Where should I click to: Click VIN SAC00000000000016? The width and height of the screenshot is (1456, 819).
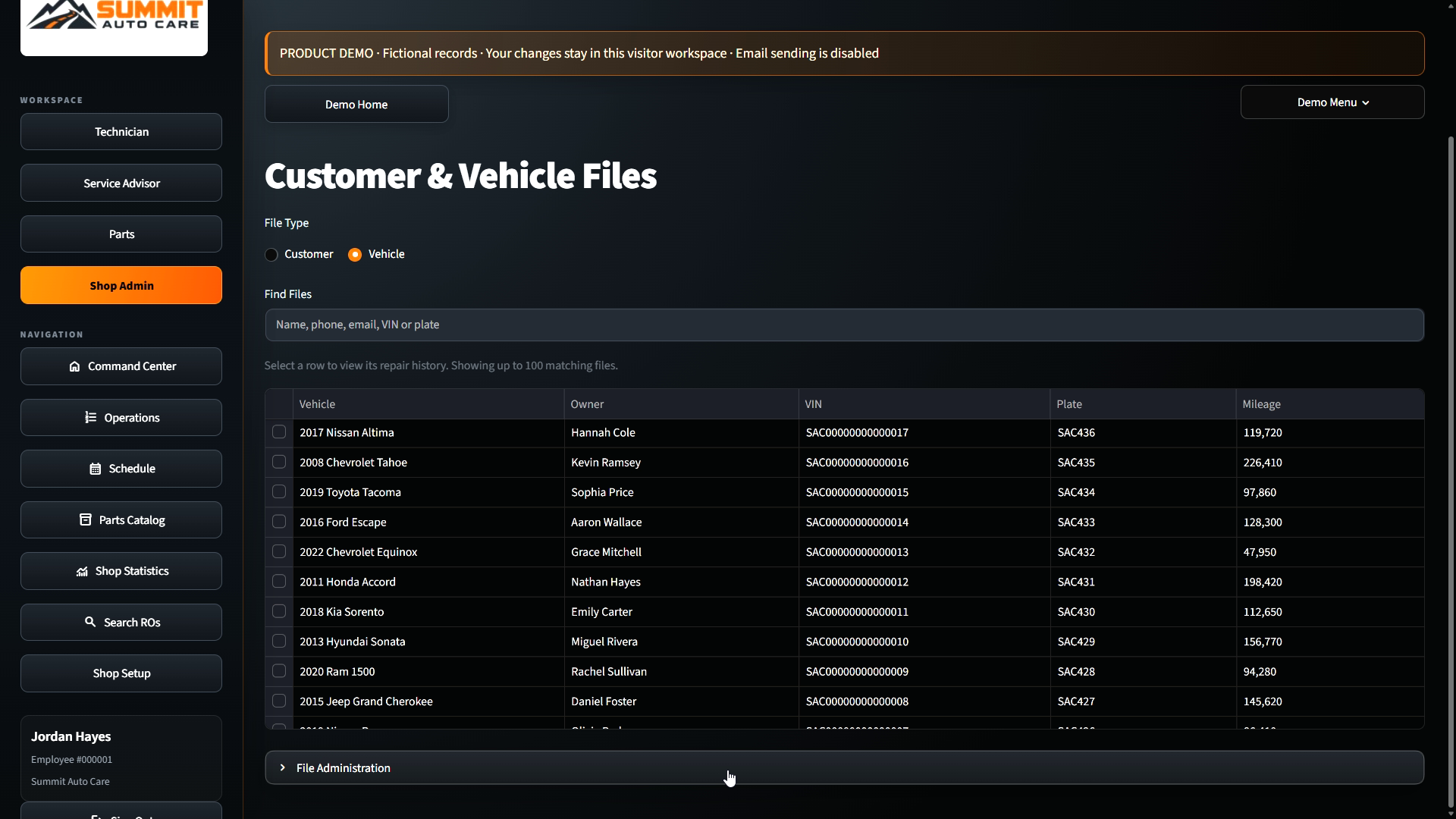point(857,463)
